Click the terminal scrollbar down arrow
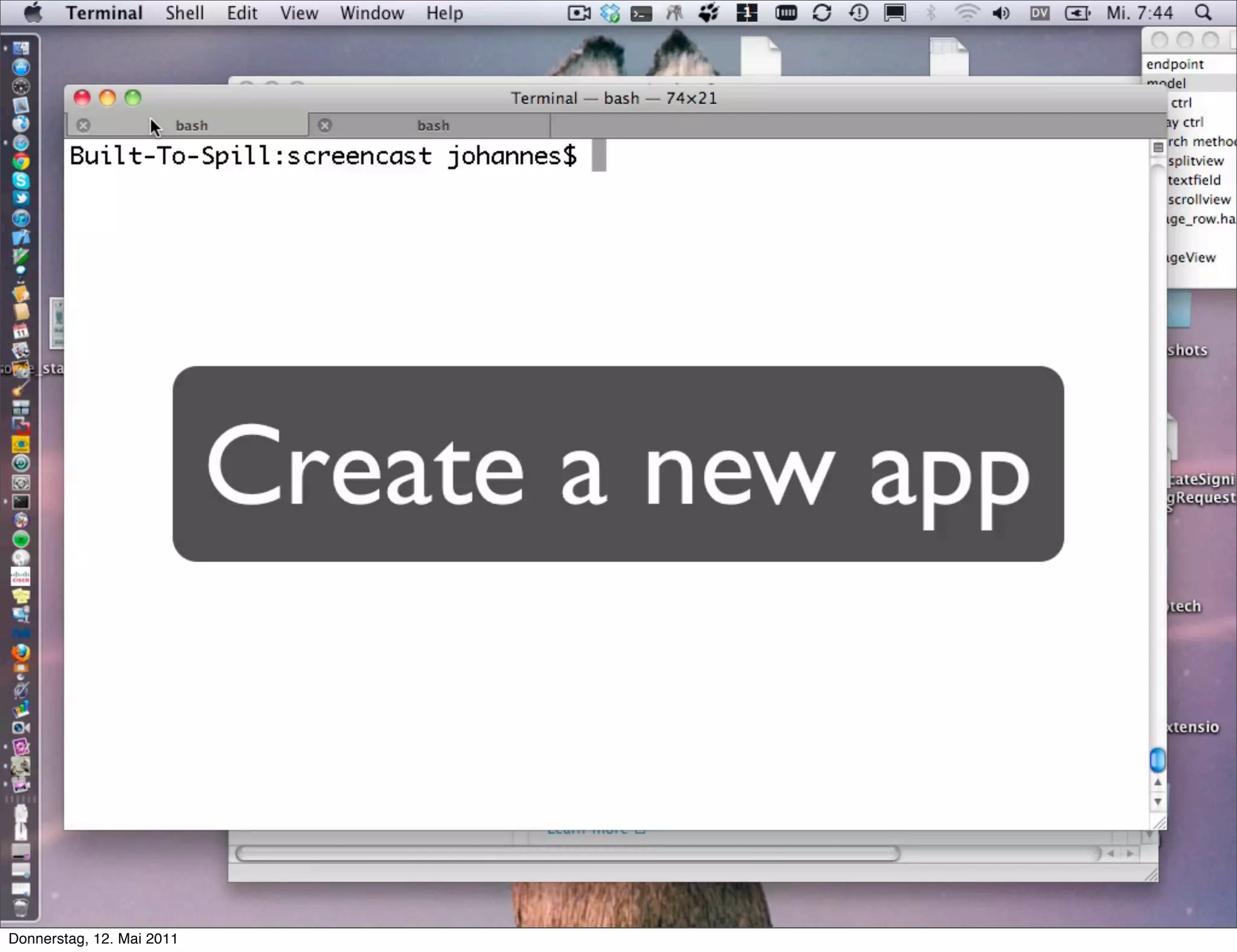The width and height of the screenshot is (1237, 952). tap(1157, 802)
